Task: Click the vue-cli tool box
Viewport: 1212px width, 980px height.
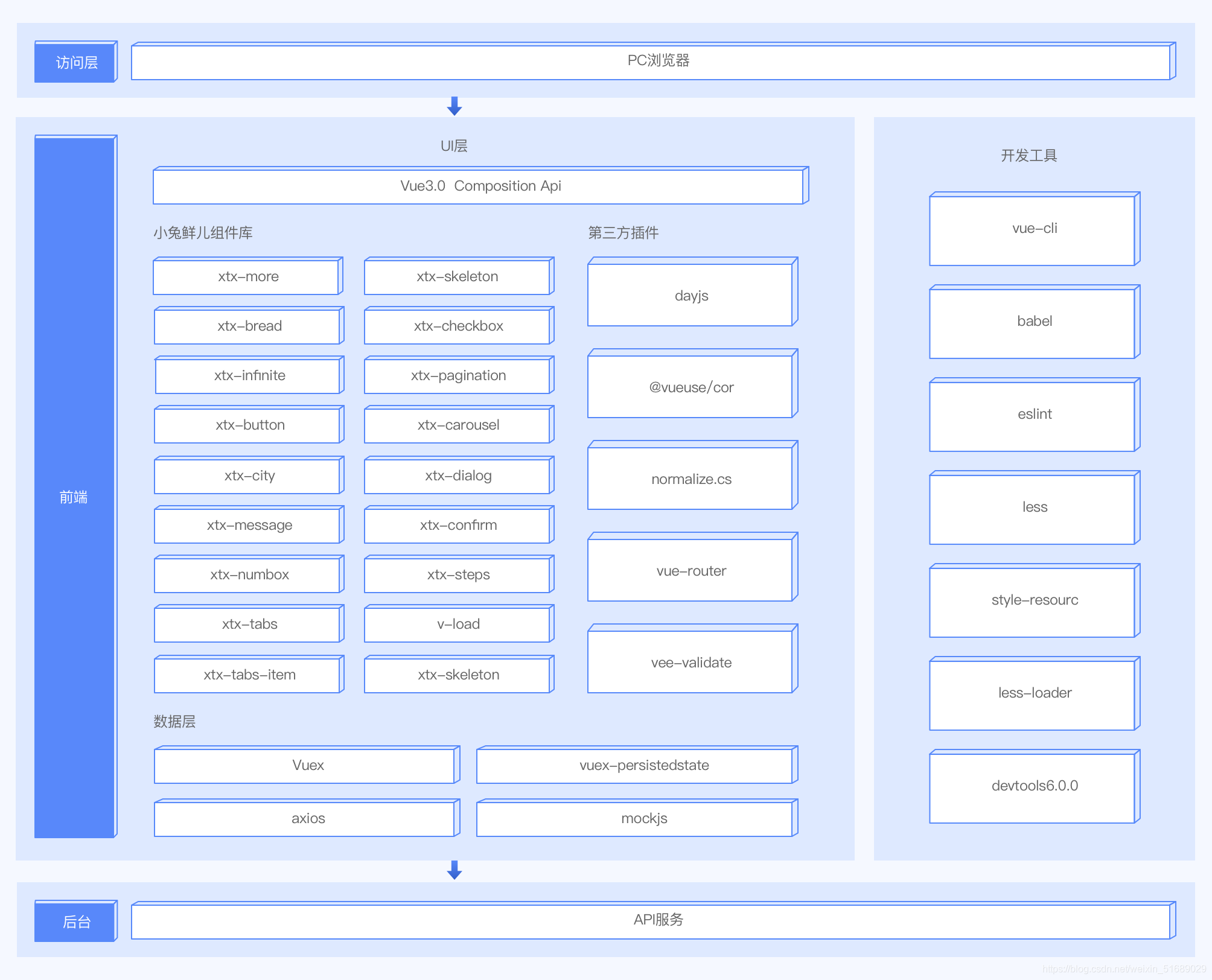Action: tap(1035, 229)
